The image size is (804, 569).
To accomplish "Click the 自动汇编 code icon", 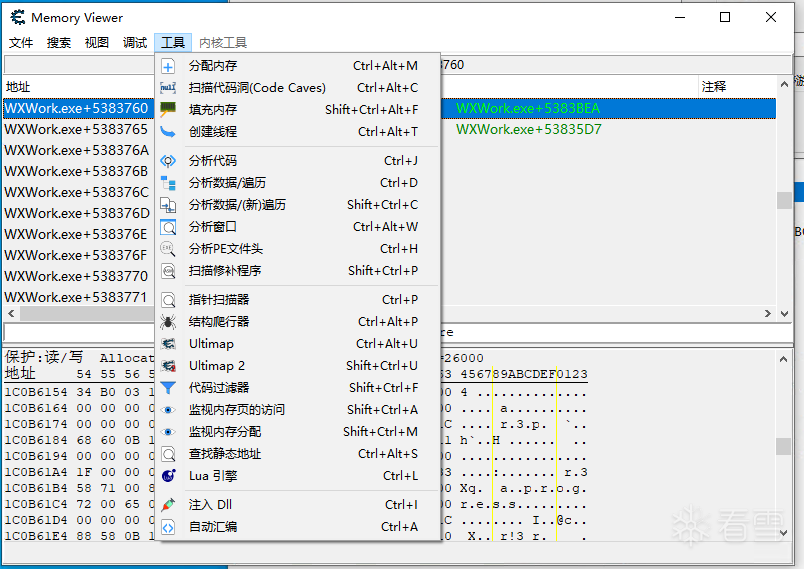I will (x=168, y=527).
